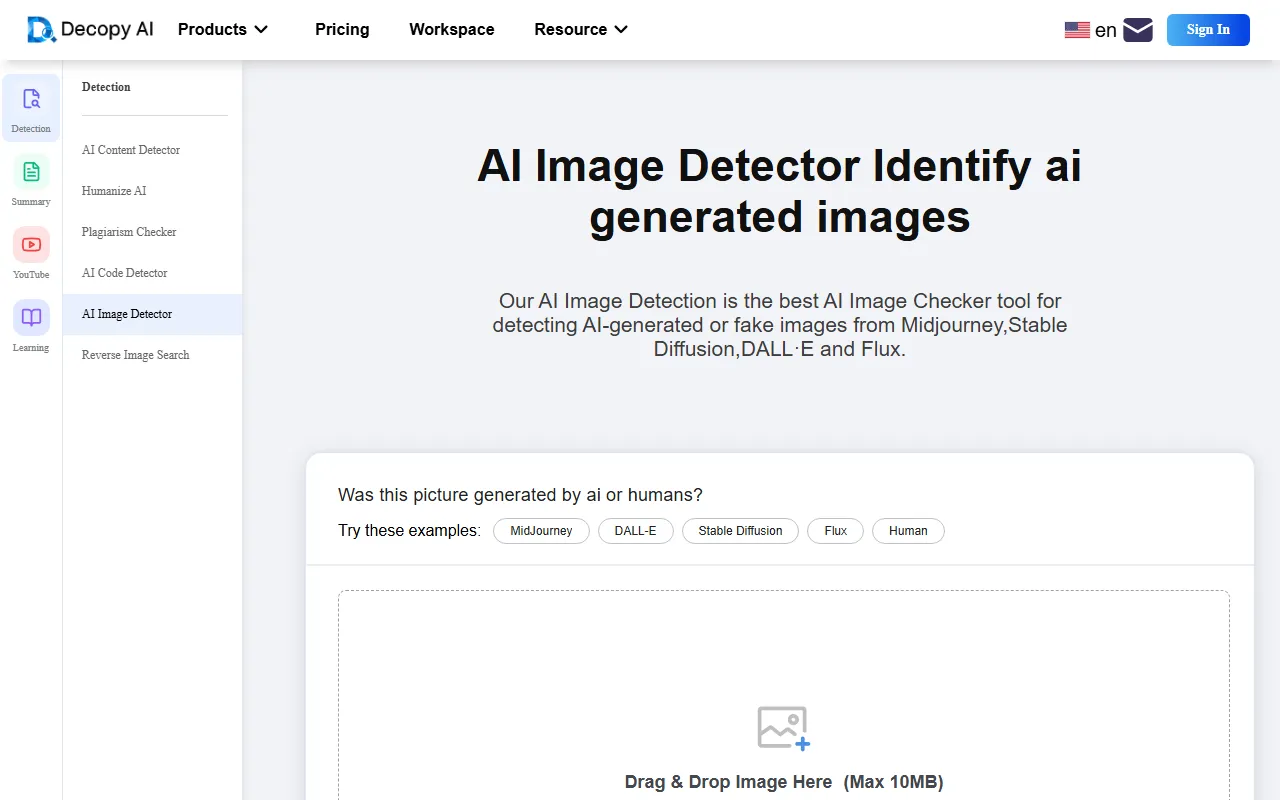Click the image upload icon
This screenshot has width=1280, height=800.
(783, 728)
